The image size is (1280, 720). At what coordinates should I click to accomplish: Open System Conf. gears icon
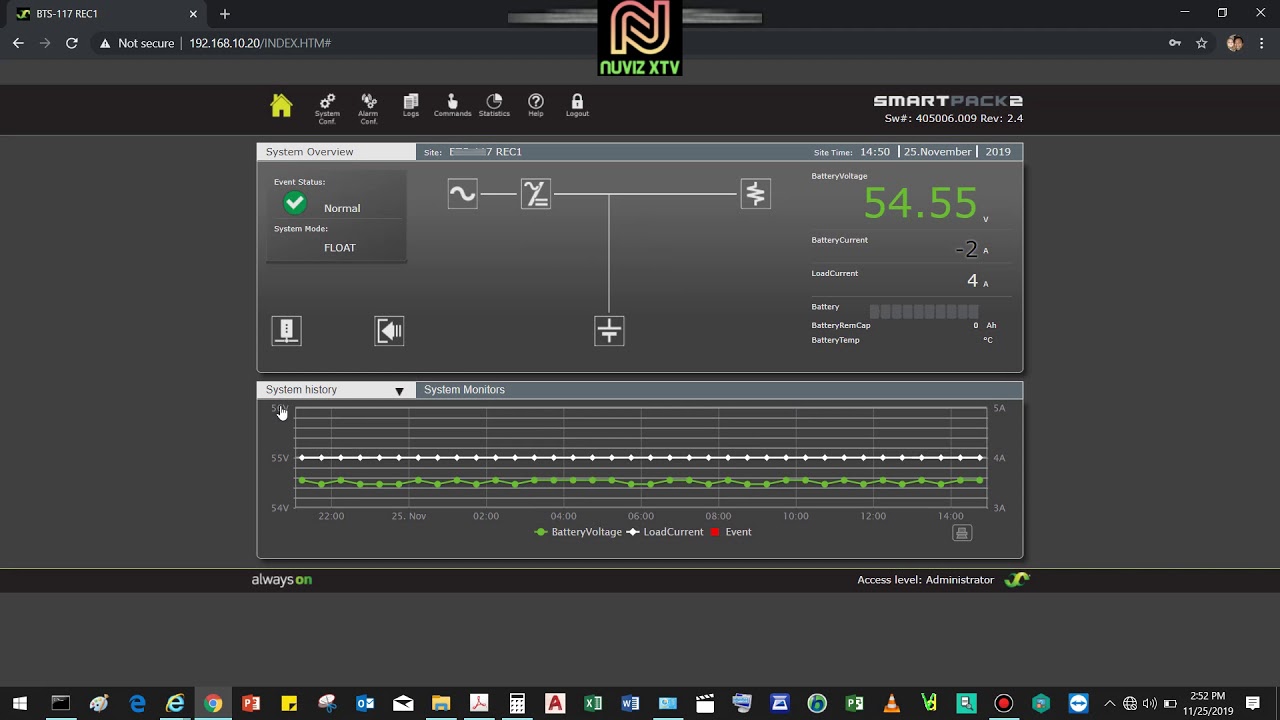[x=327, y=107]
